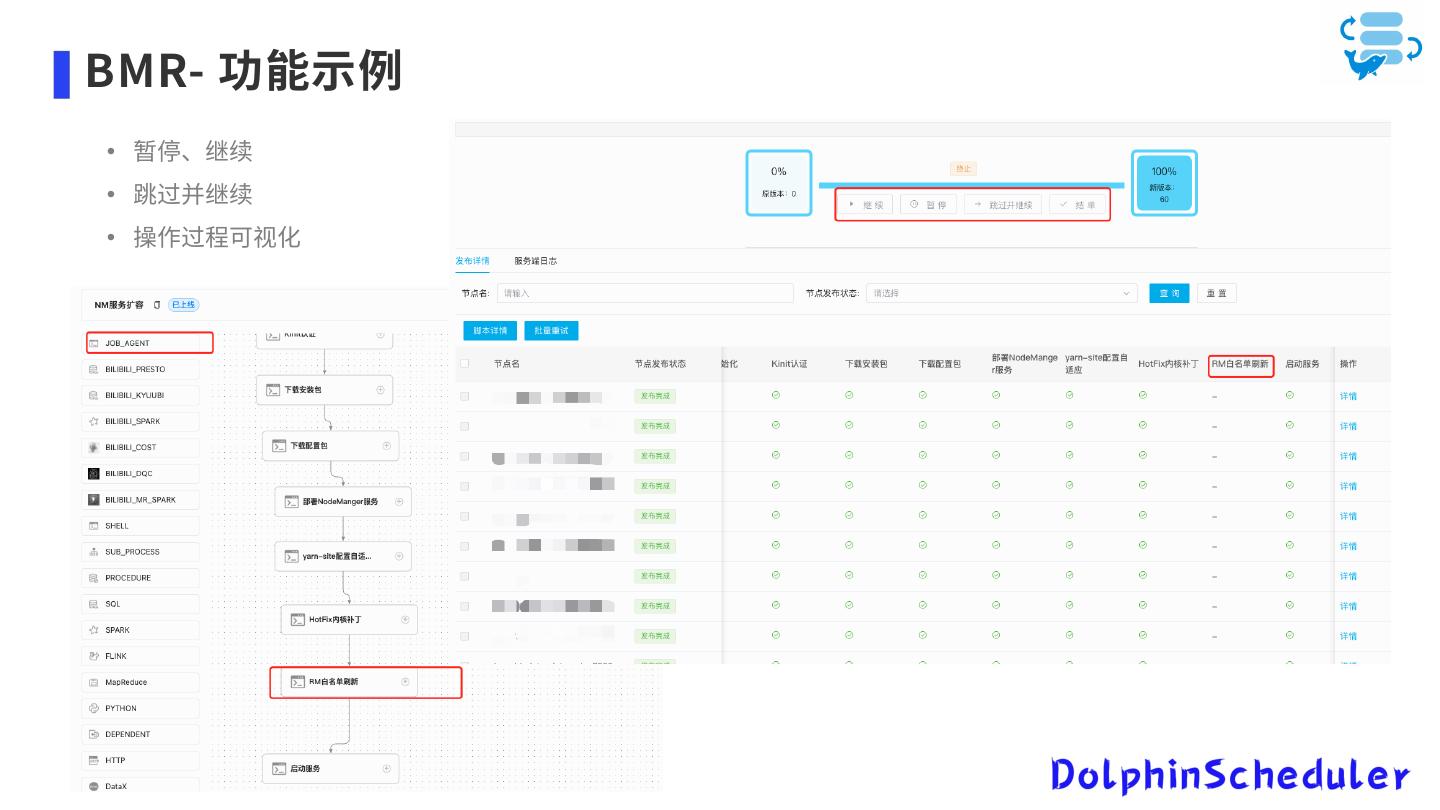The image size is (1440, 810).
Task: Click the 下载配置包 column header
Action: click(x=940, y=364)
